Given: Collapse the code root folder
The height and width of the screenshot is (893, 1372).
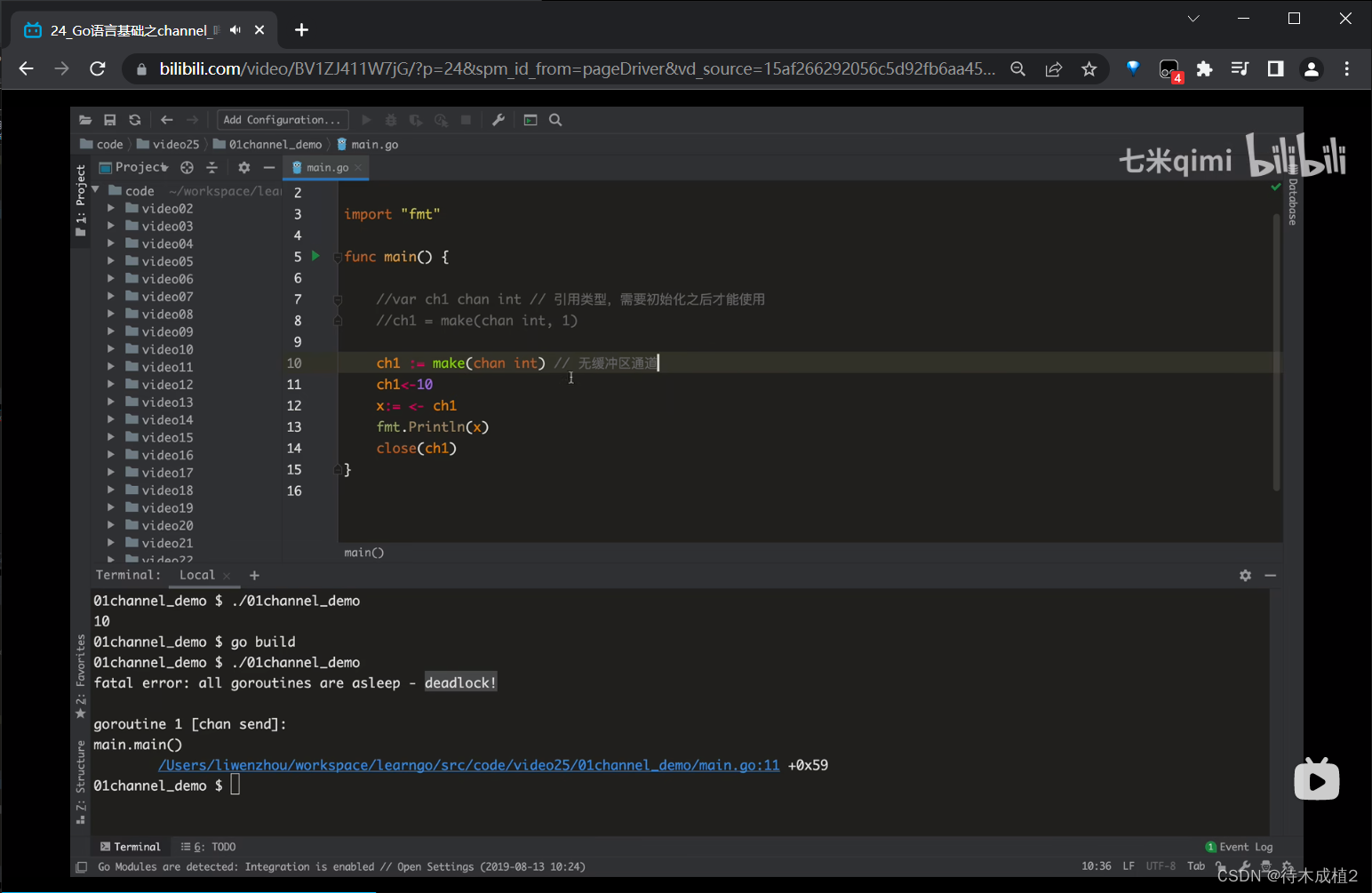Looking at the screenshot, I should pos(95,190).
